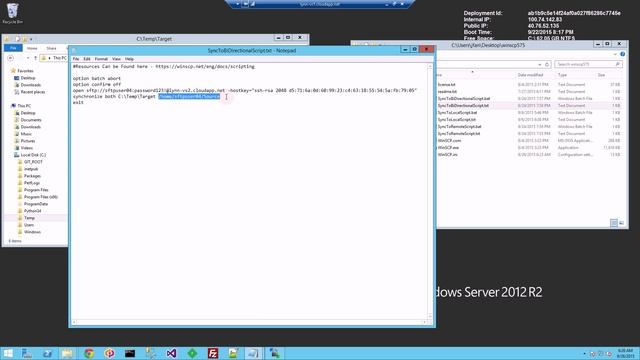Open the green diamond taskbar app
The height and width of the screenshot is (360, 640).
coord(192,353)
